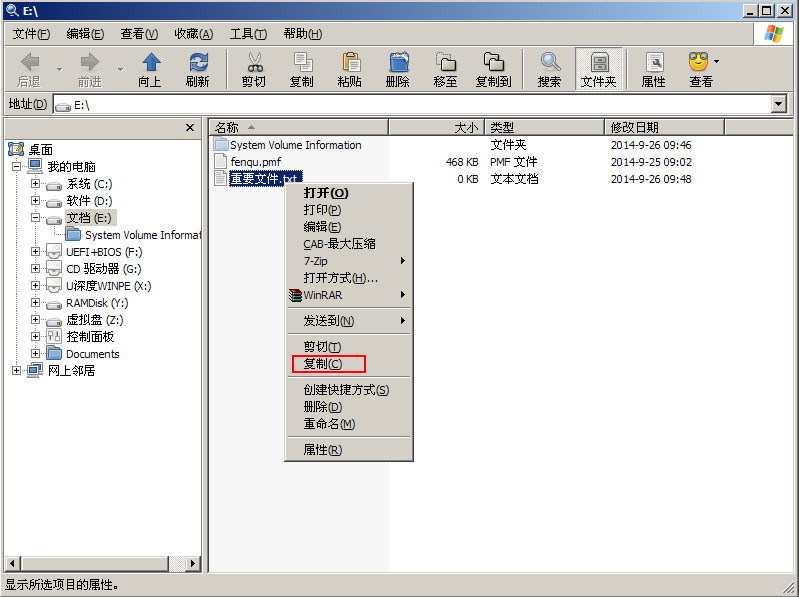Expand the 网上邻居 tree node
This screenshot has height=597, width=799.
pos(17,370)
